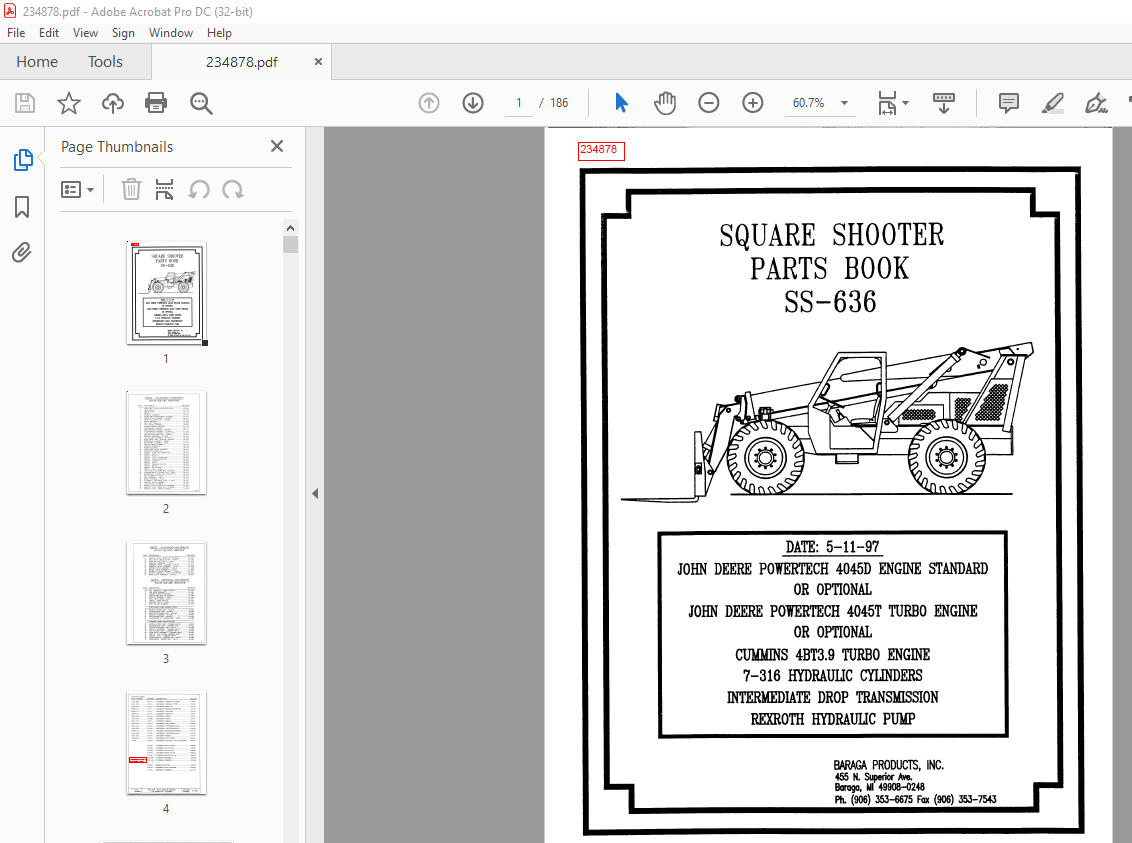Open the Help menu
Viewport: 1132px width, 843px height.
tap(219, 32)
